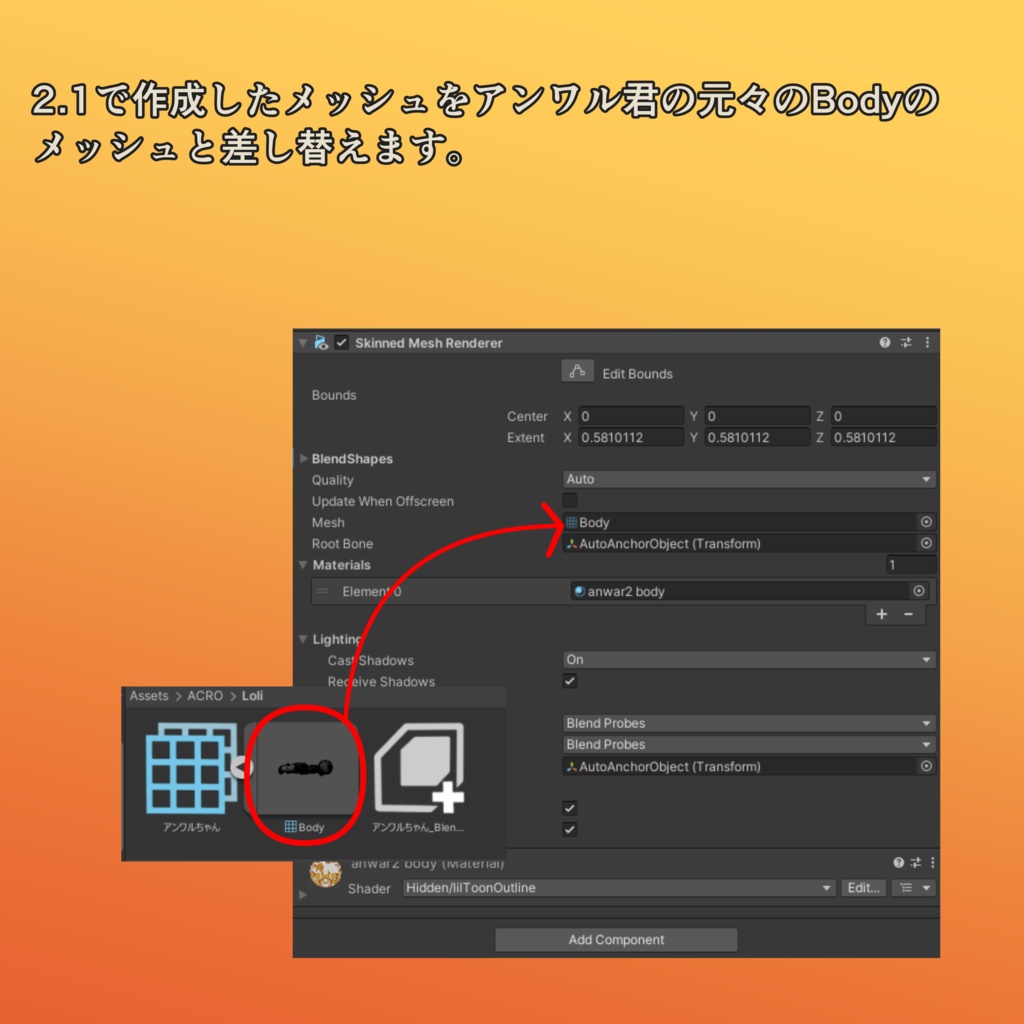Open the Cast Shadows On dropdown
The height and width of the screenshot is (1024, 1024).
click(748, 660)
